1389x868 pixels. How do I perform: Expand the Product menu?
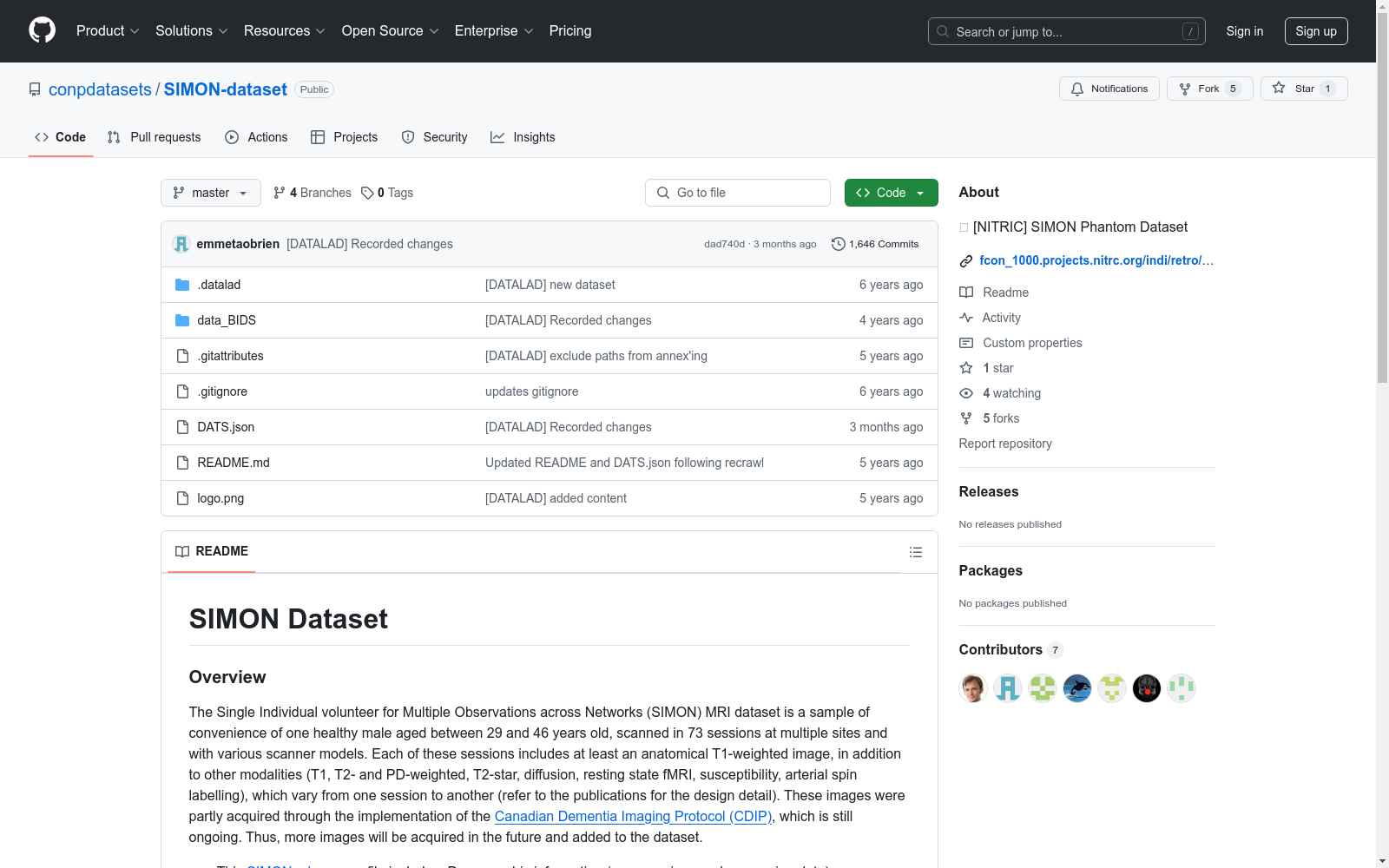(108, 31)
